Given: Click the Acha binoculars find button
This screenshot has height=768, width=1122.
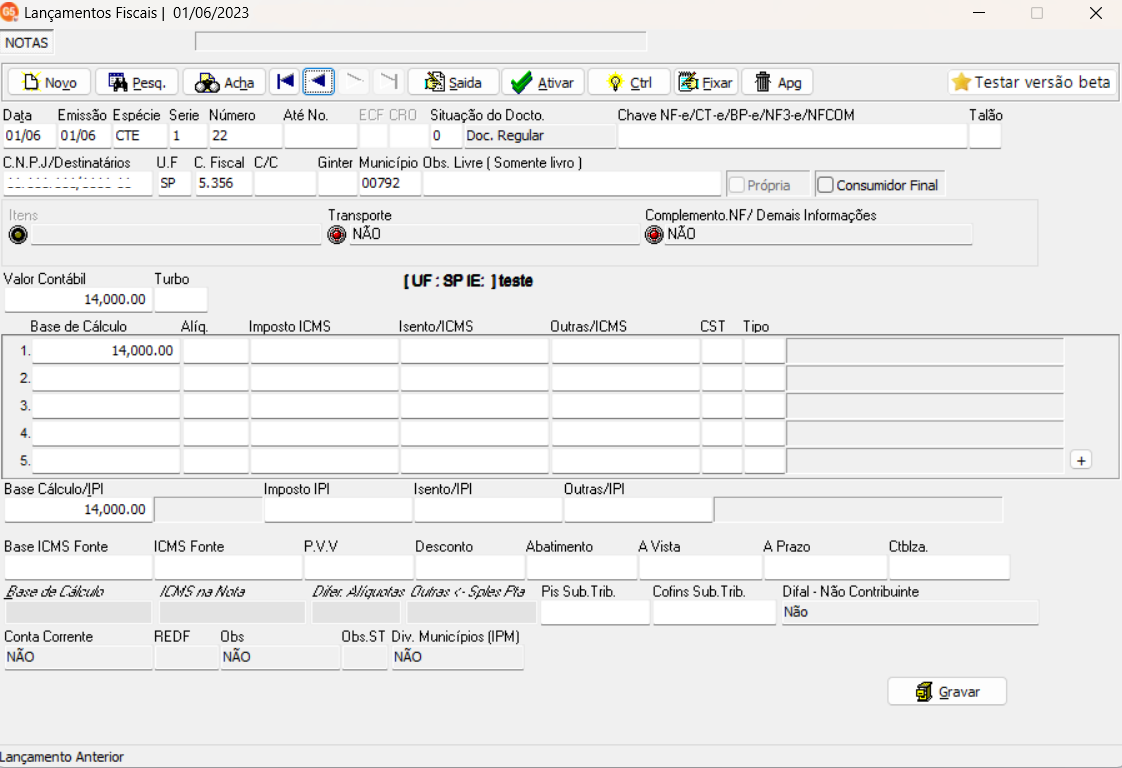Looking at the screenshot, I should coord(224,82).
